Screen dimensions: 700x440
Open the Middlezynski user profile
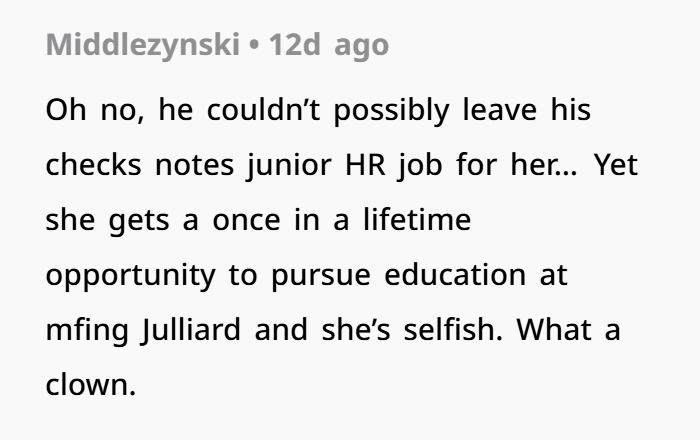point(142,46)
